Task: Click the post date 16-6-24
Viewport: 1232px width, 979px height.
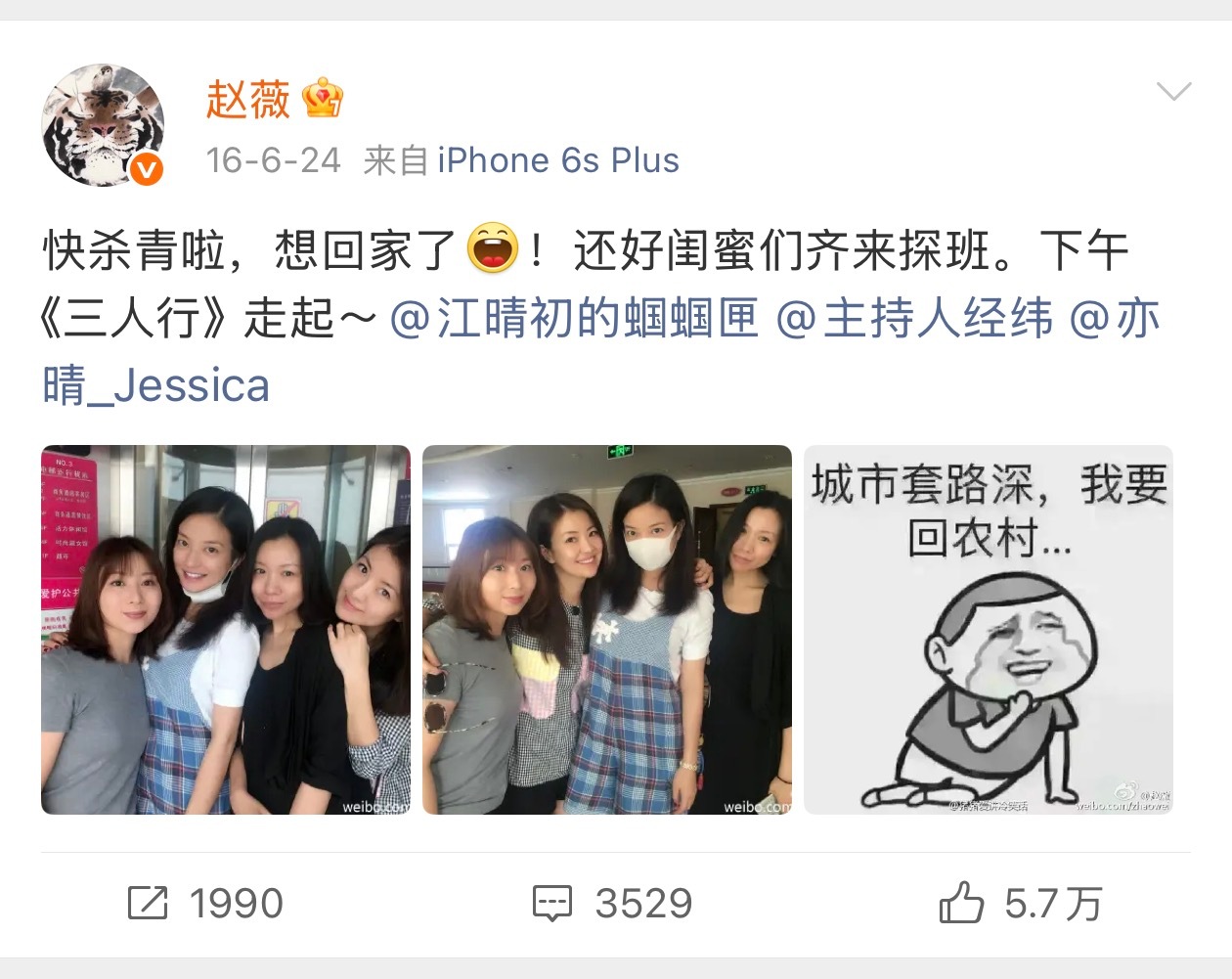Action: tap(274, 160)
